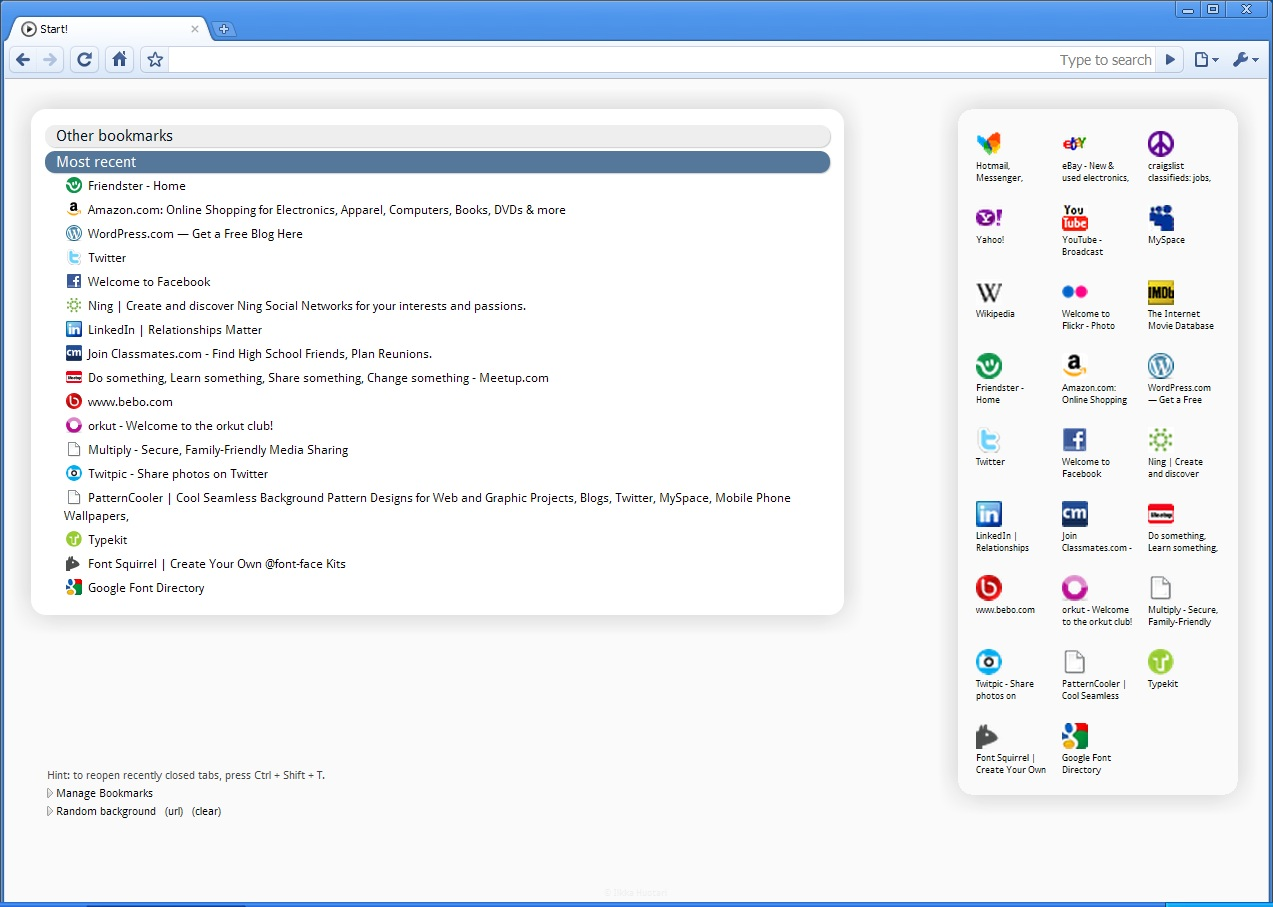Focus the address bar search field
This screenshot has width=1273, height=907.
[x=662, y=60]
